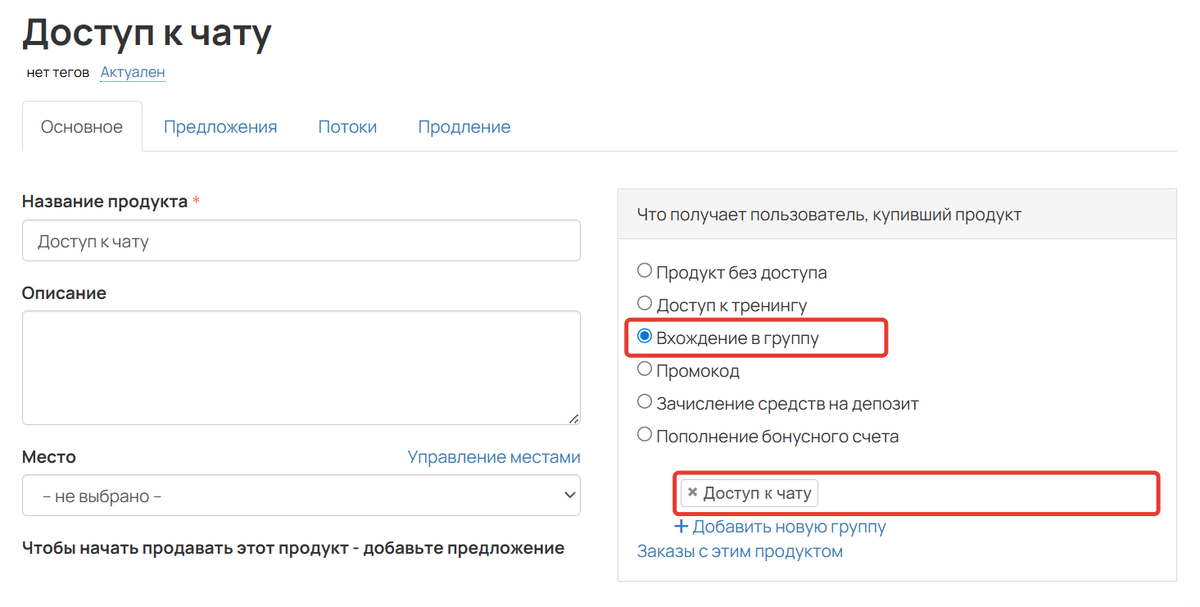Switch to the «Основное» tab
This screenshot has width=1200, height=607.
[82, 126]
